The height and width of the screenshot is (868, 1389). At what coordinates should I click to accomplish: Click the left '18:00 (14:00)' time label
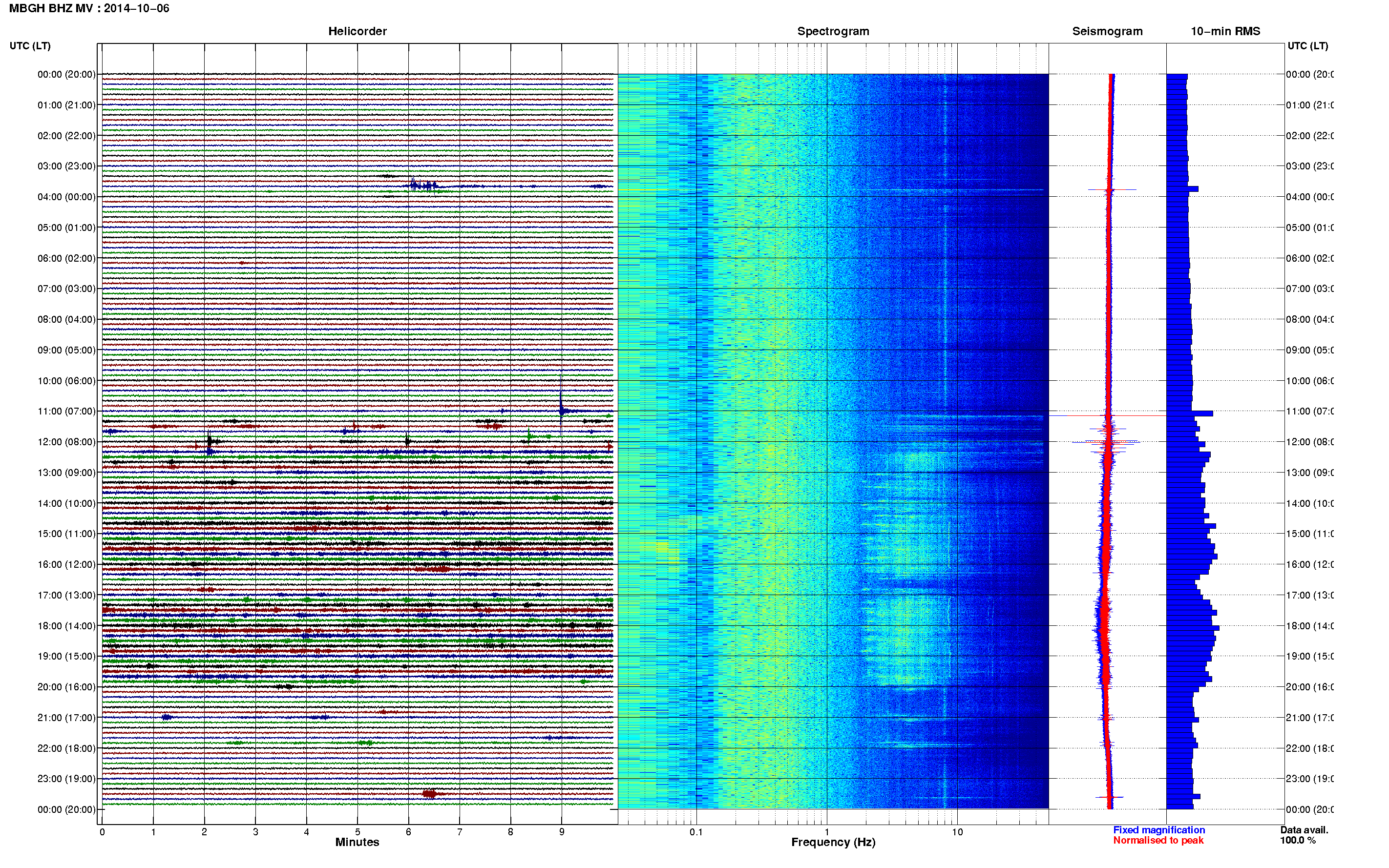[66, 626]
